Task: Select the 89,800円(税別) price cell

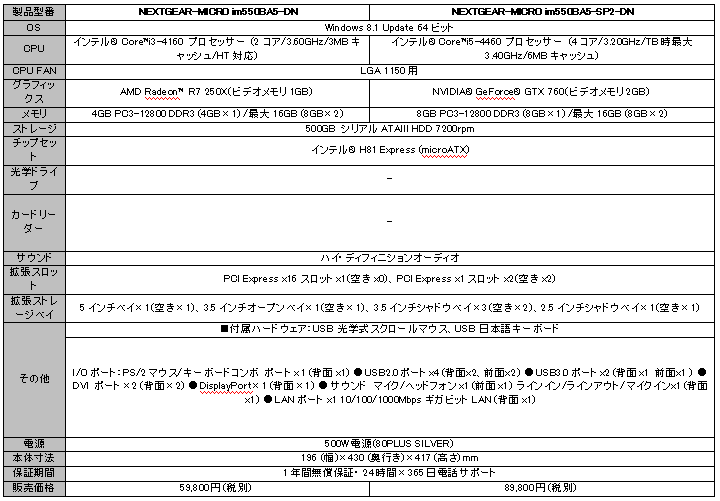Action: click(542, 488)
